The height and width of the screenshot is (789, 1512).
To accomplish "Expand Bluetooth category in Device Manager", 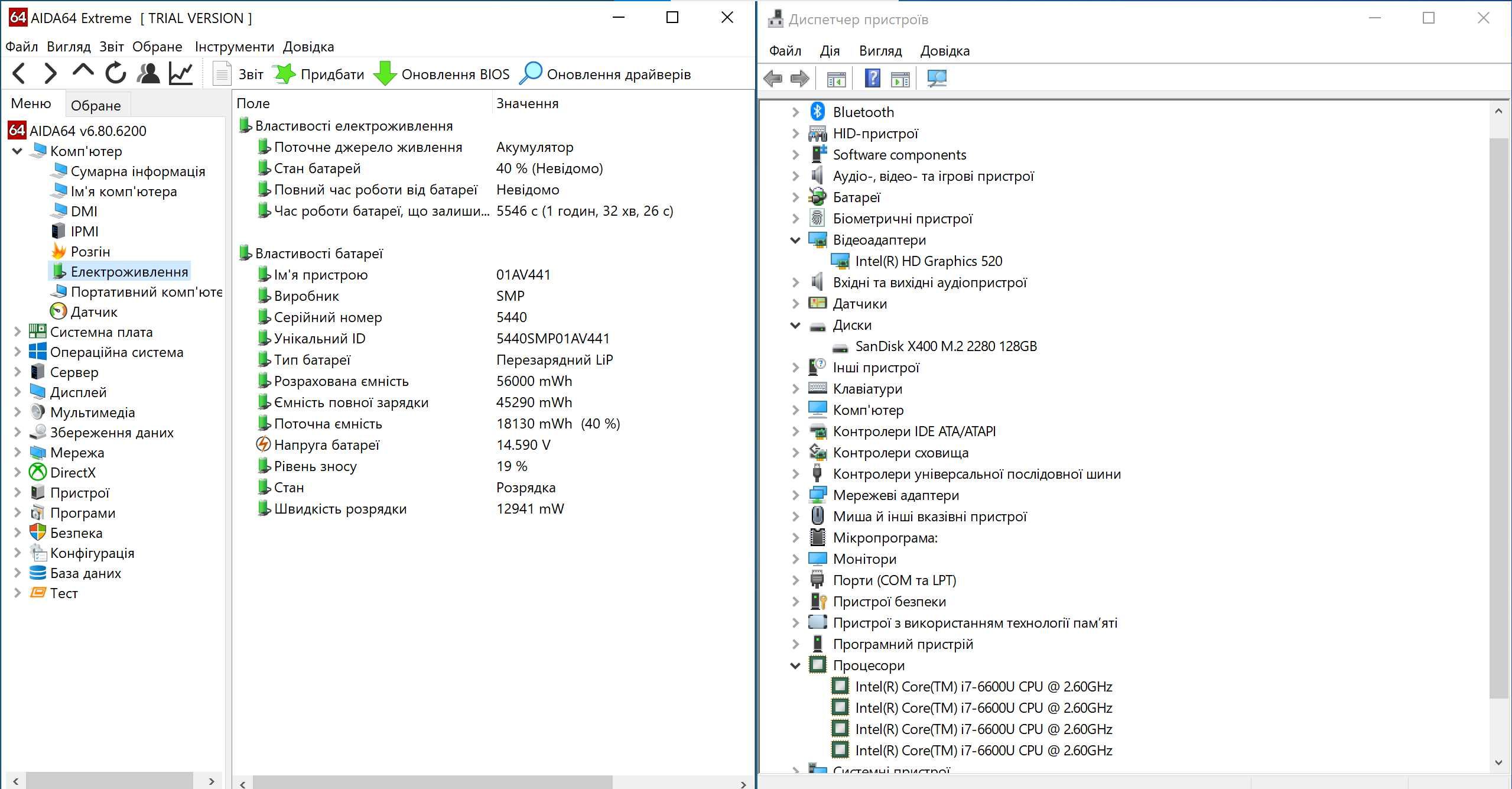I will [795, 112].
